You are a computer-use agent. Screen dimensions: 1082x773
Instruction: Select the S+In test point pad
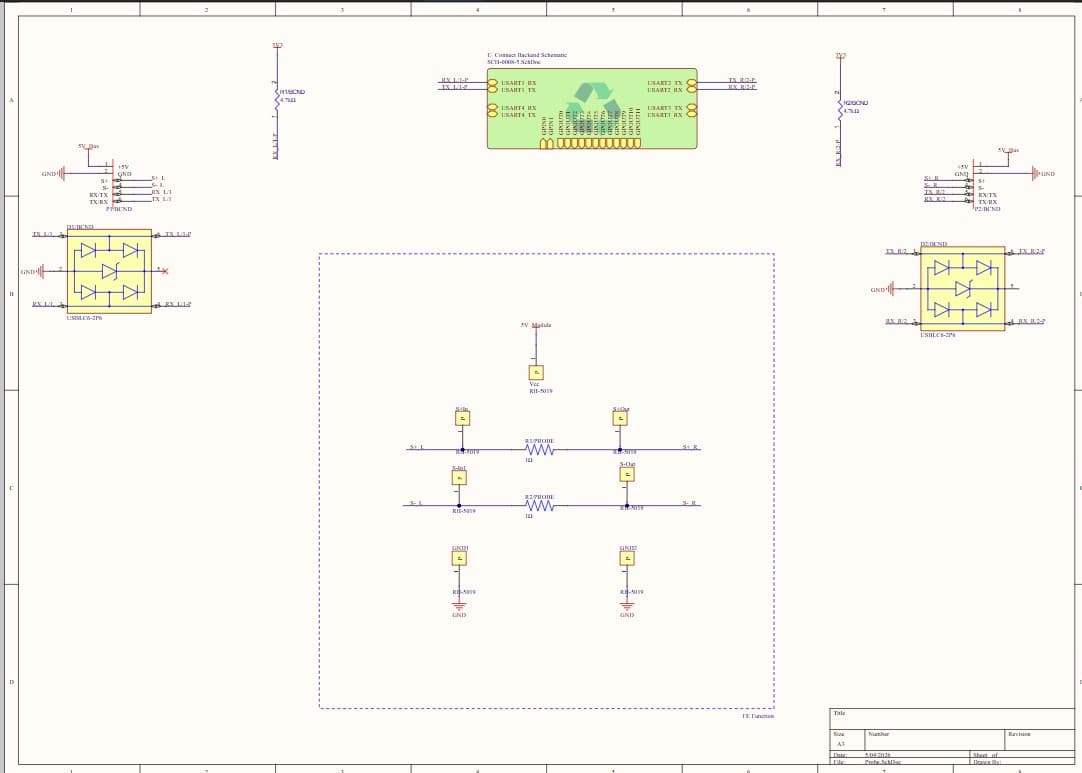coord(462,418)
